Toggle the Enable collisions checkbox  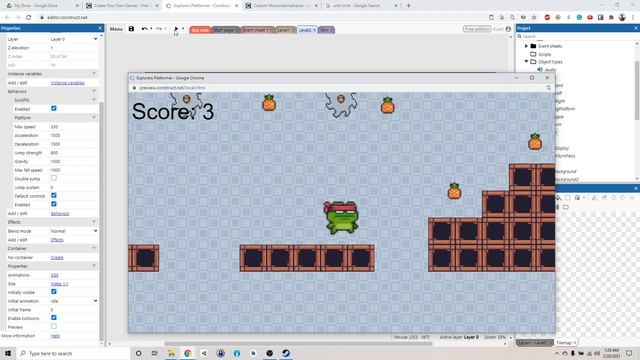[53, 318]
